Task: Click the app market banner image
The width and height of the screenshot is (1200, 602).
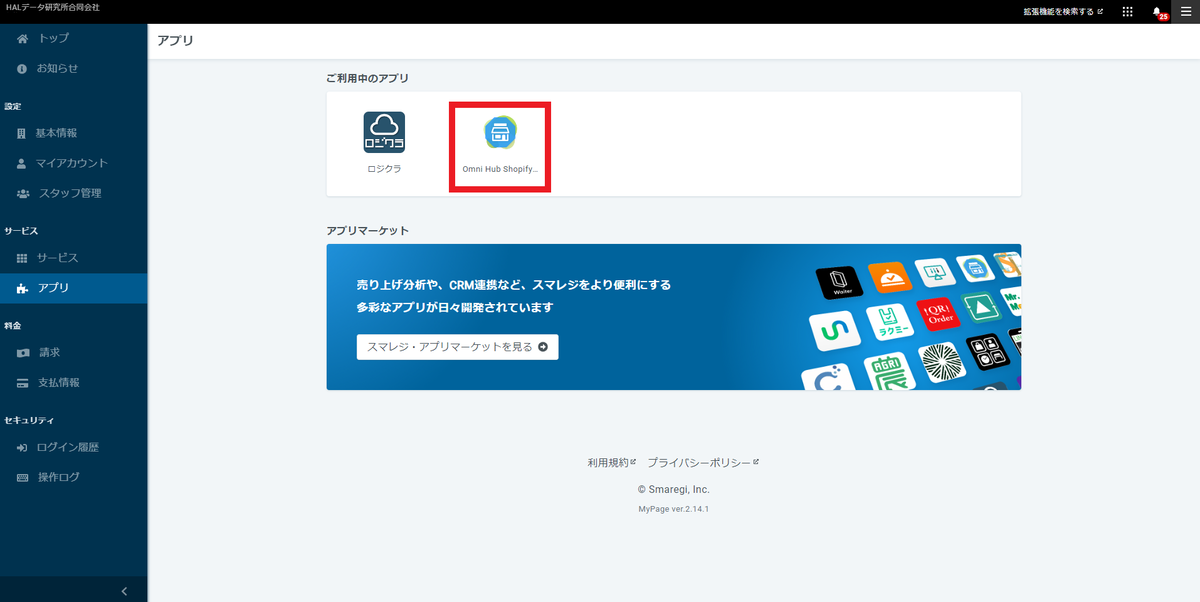Action: 674,317
